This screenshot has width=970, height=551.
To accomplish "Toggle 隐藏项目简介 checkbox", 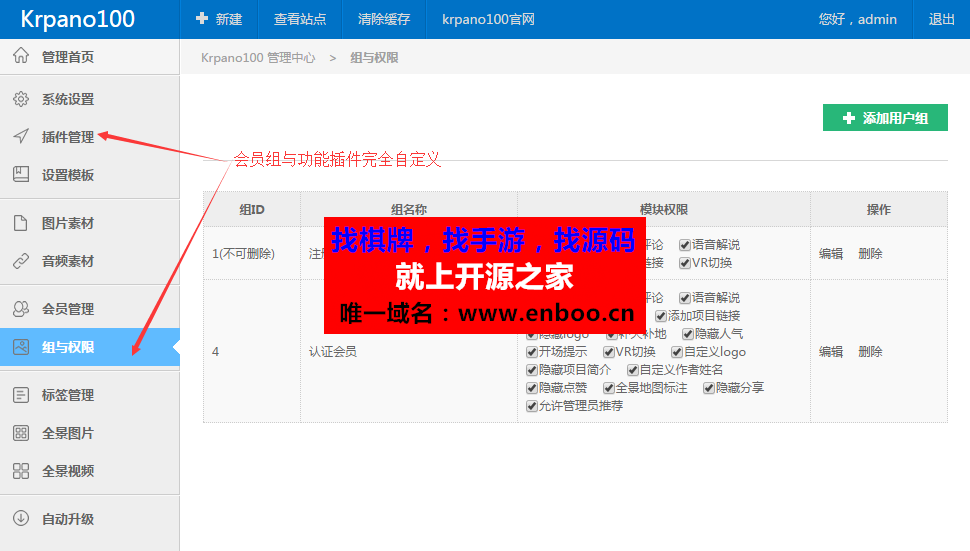I will (531, 370).
